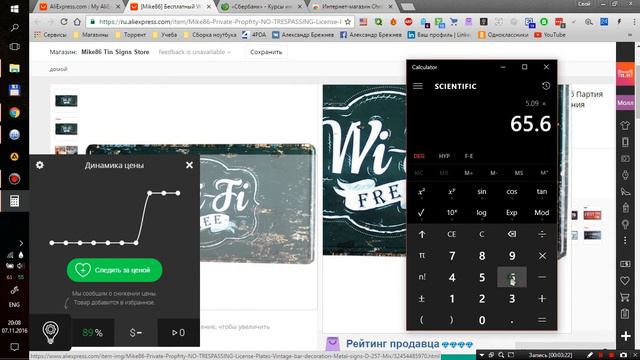Click last point on price graph
640x360 pixels.
(x=178, y=193)
